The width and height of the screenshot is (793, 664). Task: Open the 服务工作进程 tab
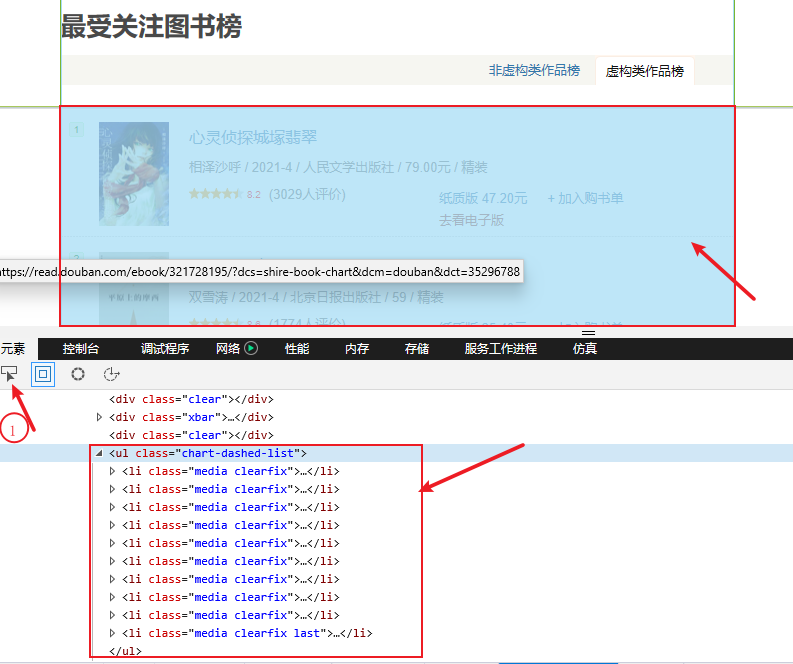501,348
